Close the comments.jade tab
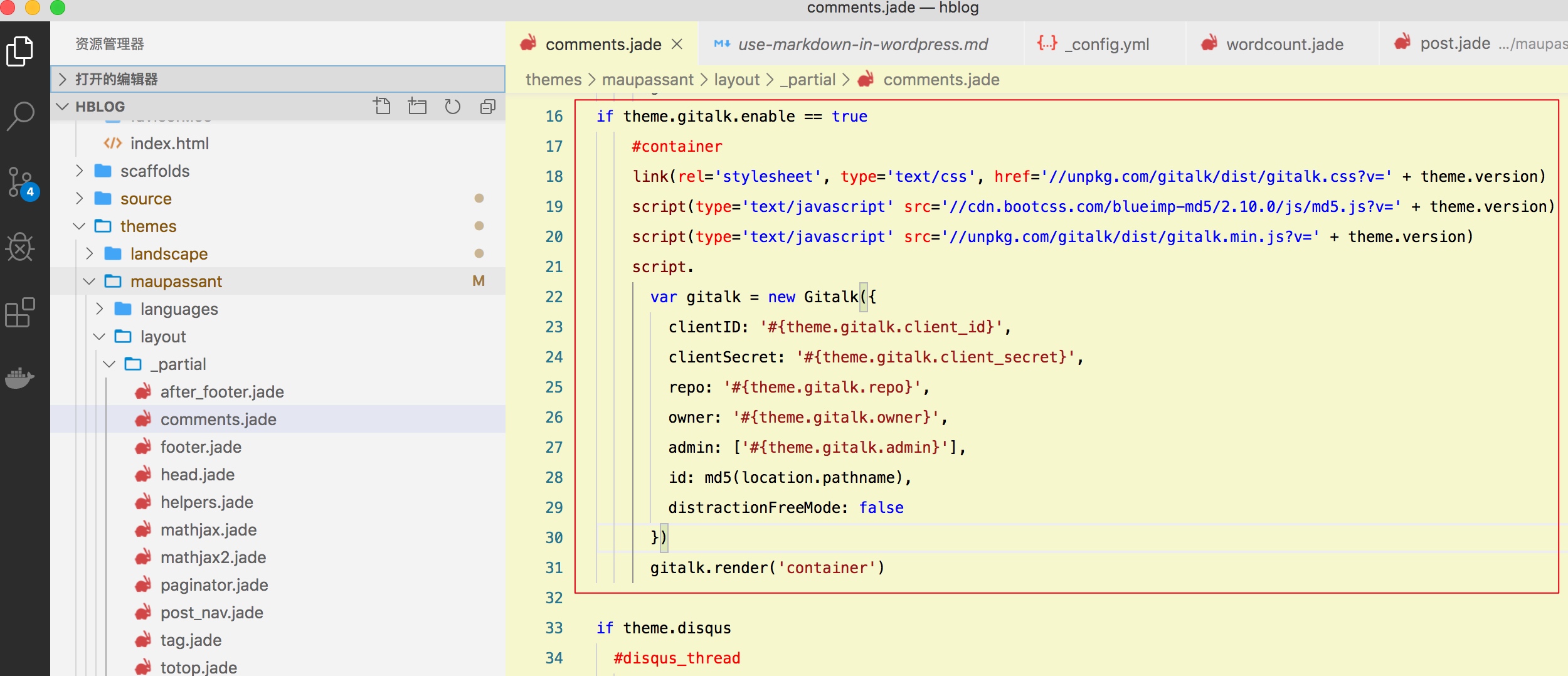The width and height of the screenshot is (1568, 676). click(677, 44)
